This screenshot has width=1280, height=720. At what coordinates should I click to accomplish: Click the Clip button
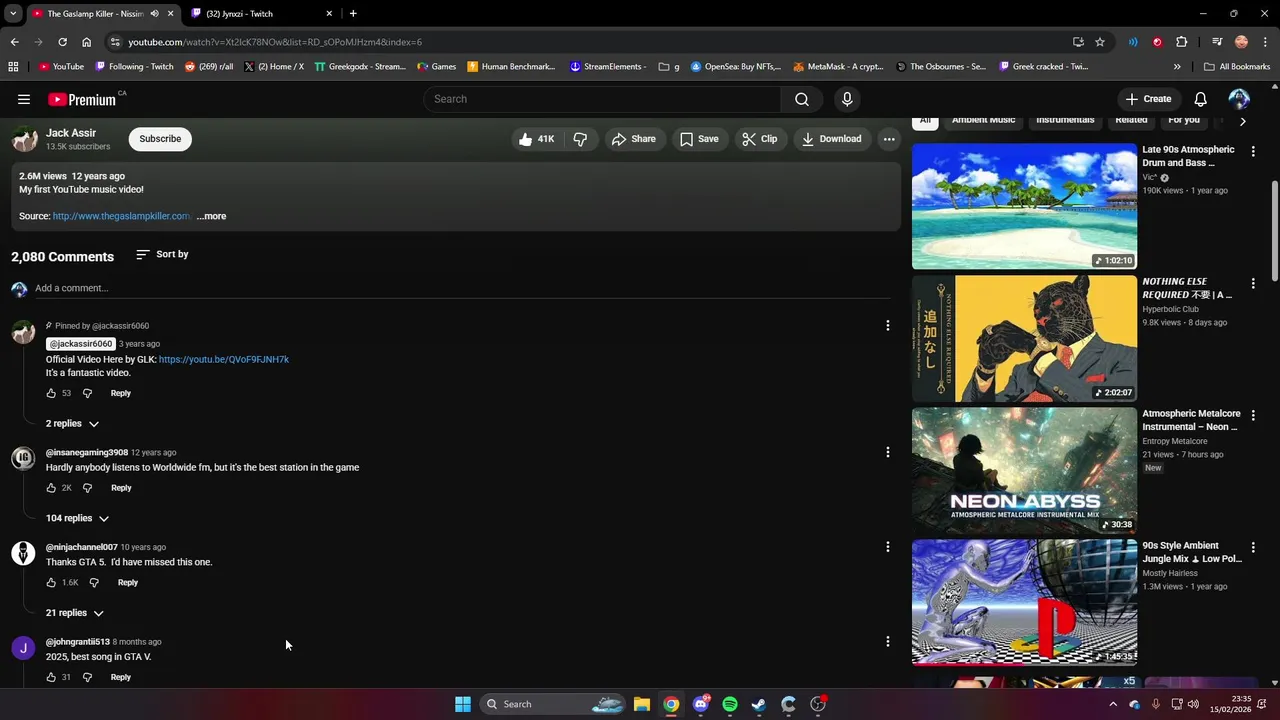tap(759, 139)
